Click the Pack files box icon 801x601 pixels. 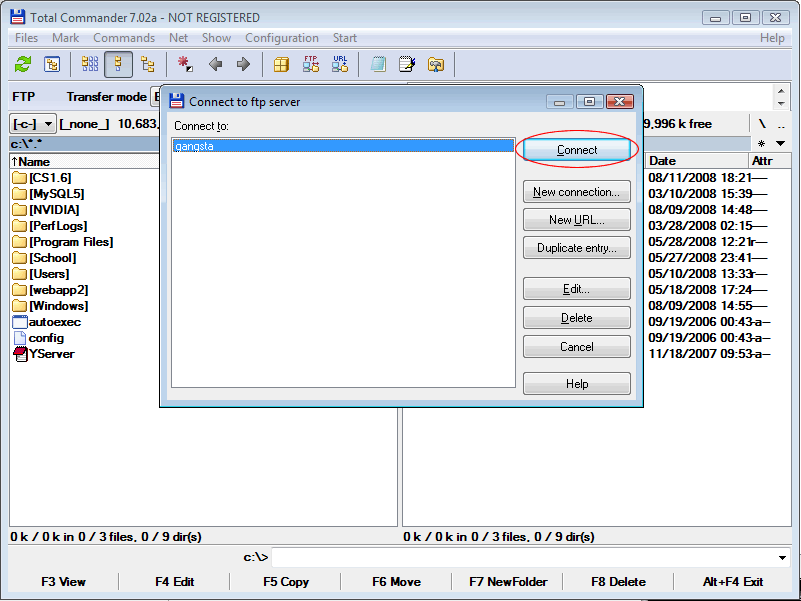(282, 64)
